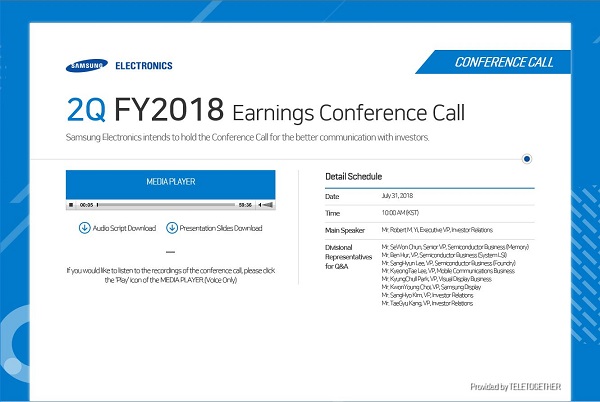Click the 2Q FY2018 Earnings Conference Call title
Screen dimensions: 600x402
(265, 108)
